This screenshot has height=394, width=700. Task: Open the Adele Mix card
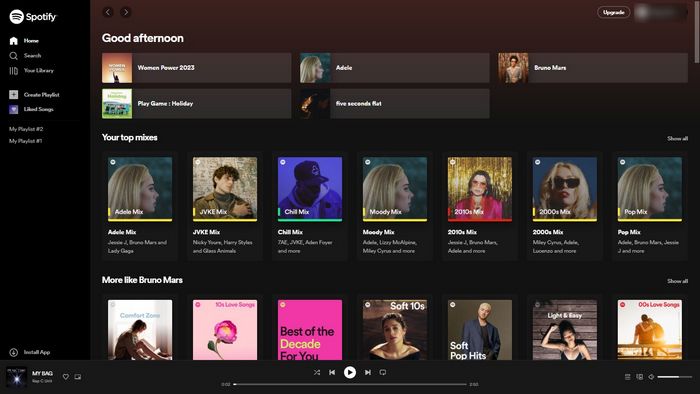pyautogui.click(x=140, y=206)
